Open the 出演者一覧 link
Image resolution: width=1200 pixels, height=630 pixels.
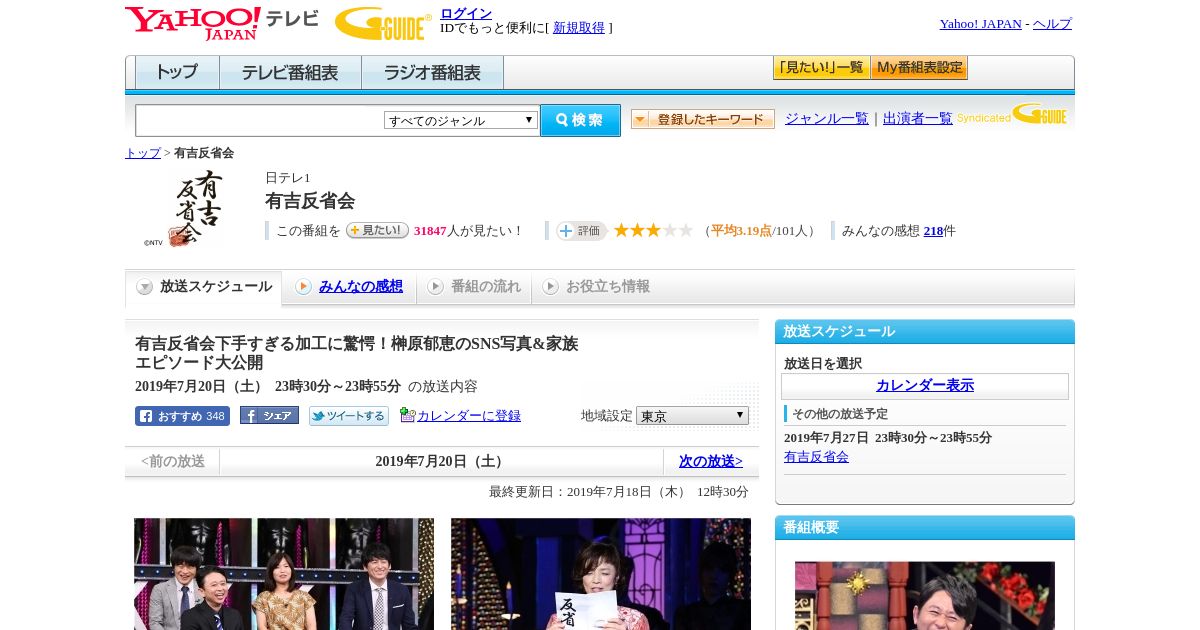(x=918, y=119)
